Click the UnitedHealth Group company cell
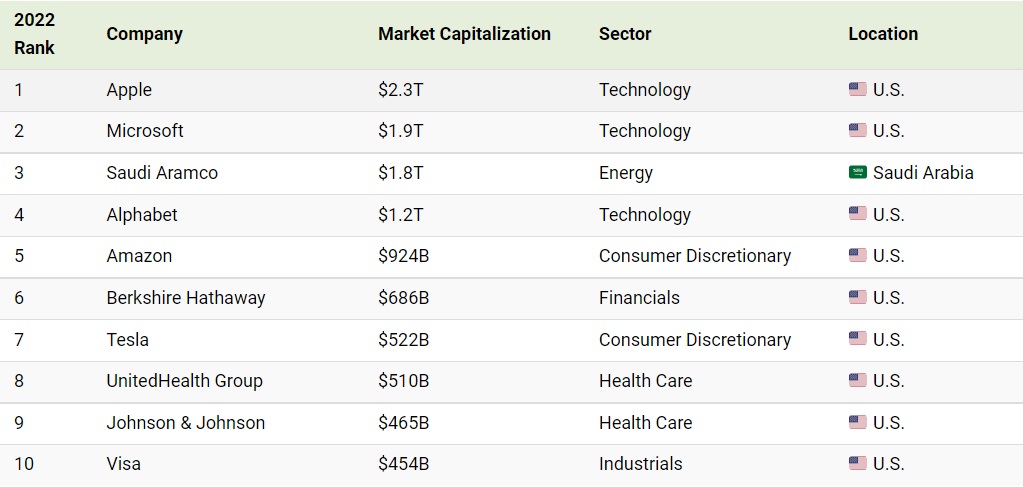The image size is (1023, 487). tap(184, 381)
